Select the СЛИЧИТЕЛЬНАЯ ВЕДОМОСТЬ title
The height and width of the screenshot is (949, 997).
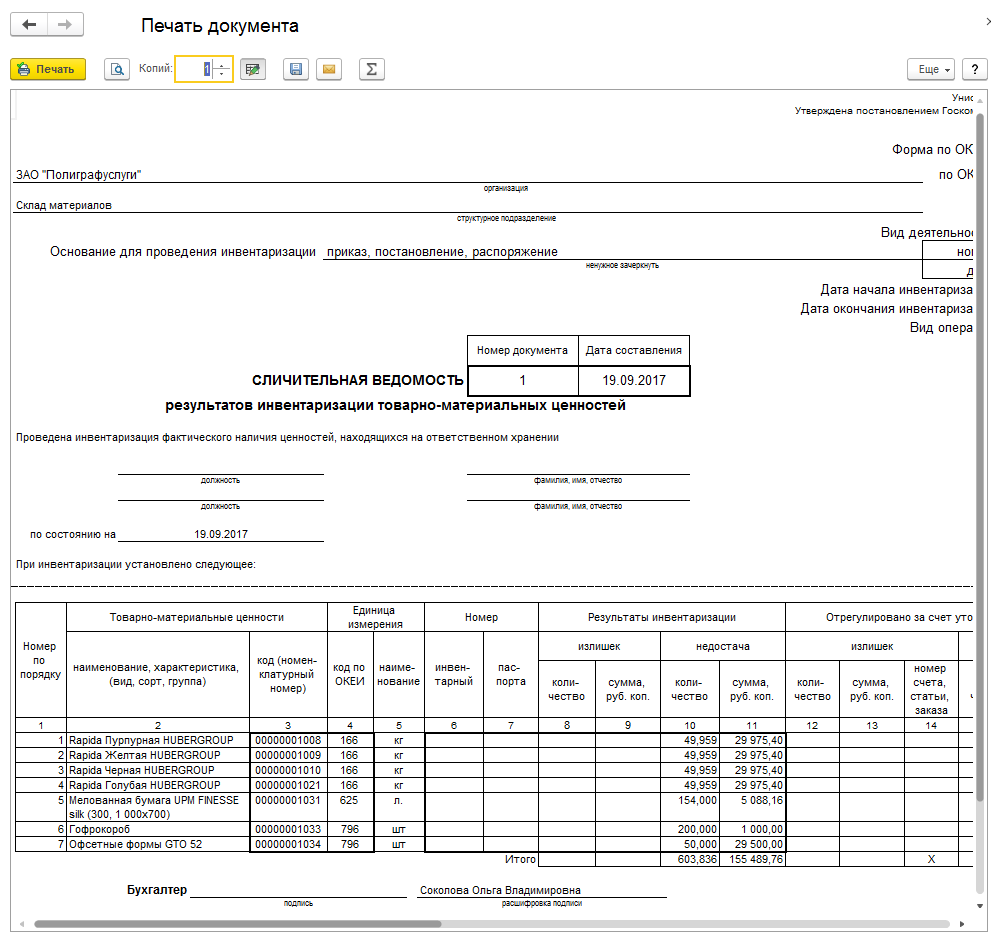click(x=357, y=380)
